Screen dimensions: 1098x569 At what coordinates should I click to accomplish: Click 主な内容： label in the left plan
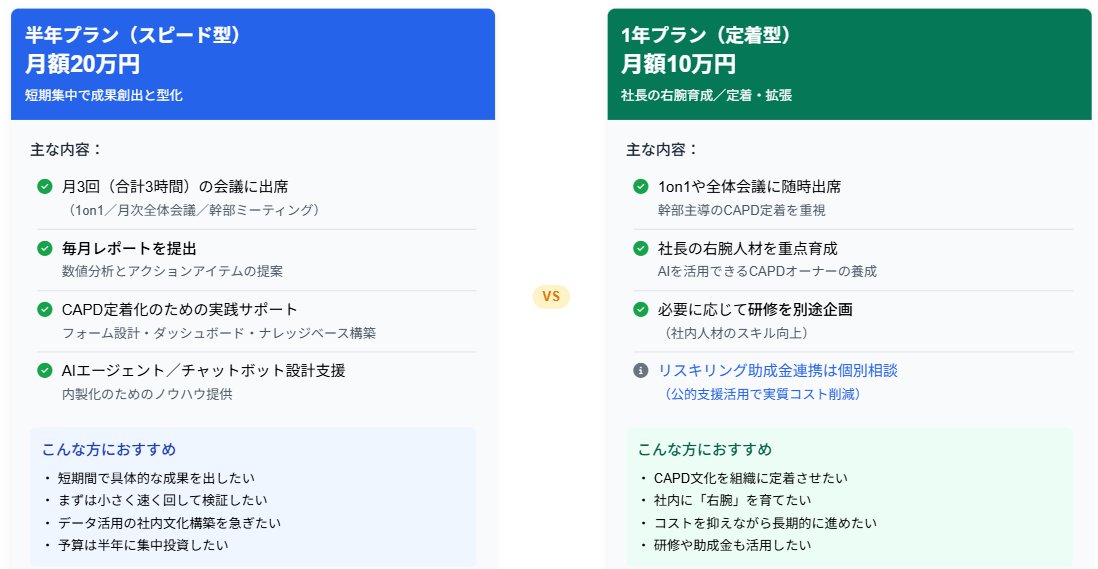[66, 149]
